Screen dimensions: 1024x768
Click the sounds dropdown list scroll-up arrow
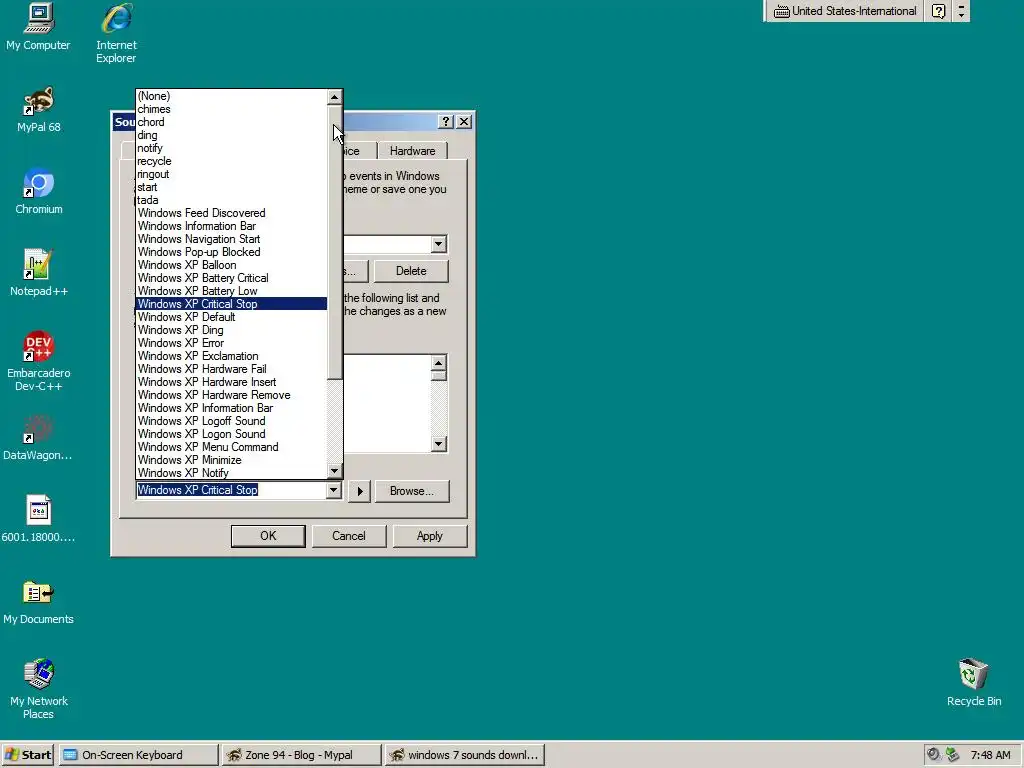pos(334,97)
